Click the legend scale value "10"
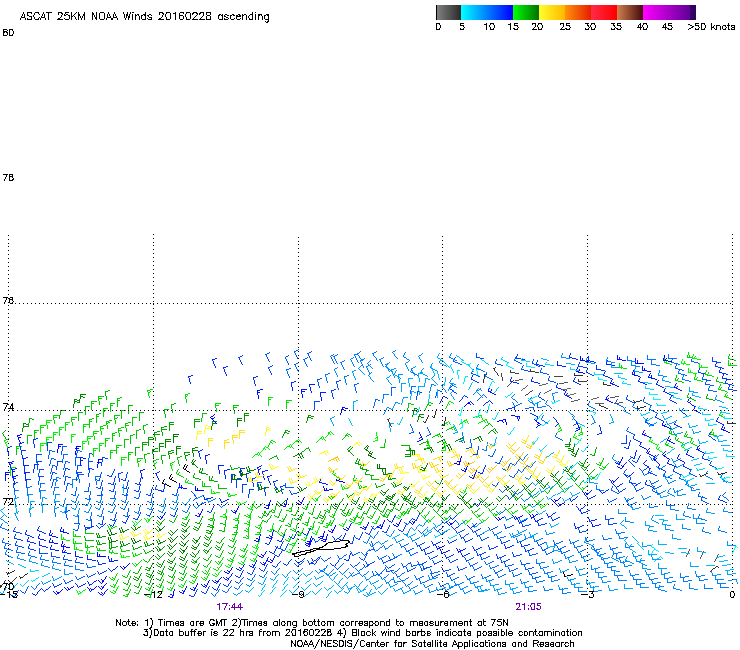The height and width of the screenshot is (650, 740). click(x=489, y=27)
